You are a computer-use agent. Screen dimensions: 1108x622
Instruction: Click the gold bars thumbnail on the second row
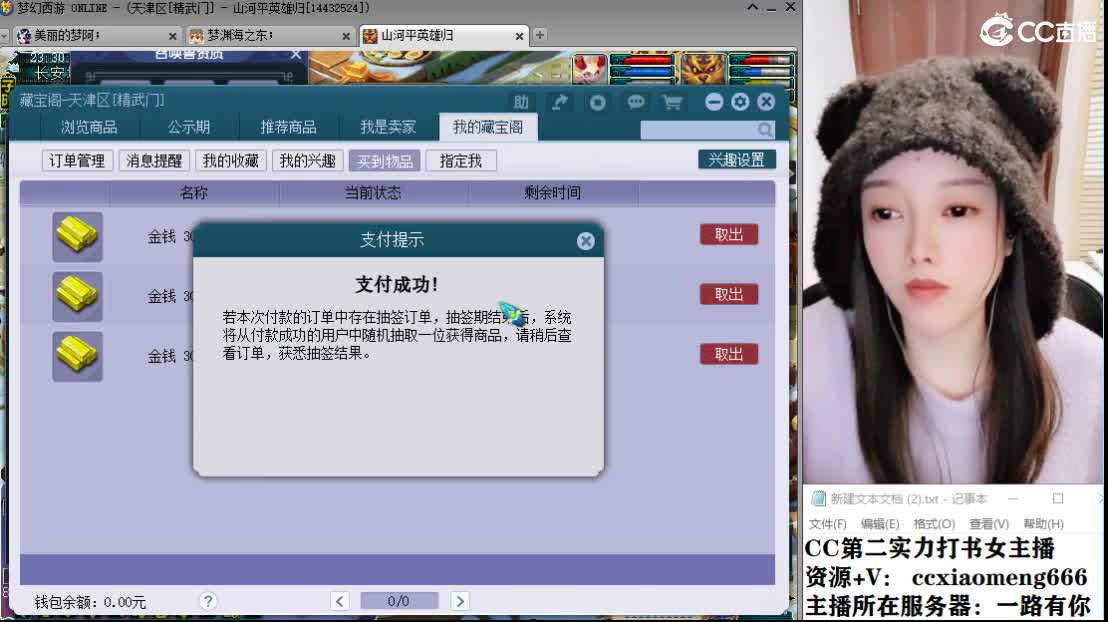coord(77,296)
